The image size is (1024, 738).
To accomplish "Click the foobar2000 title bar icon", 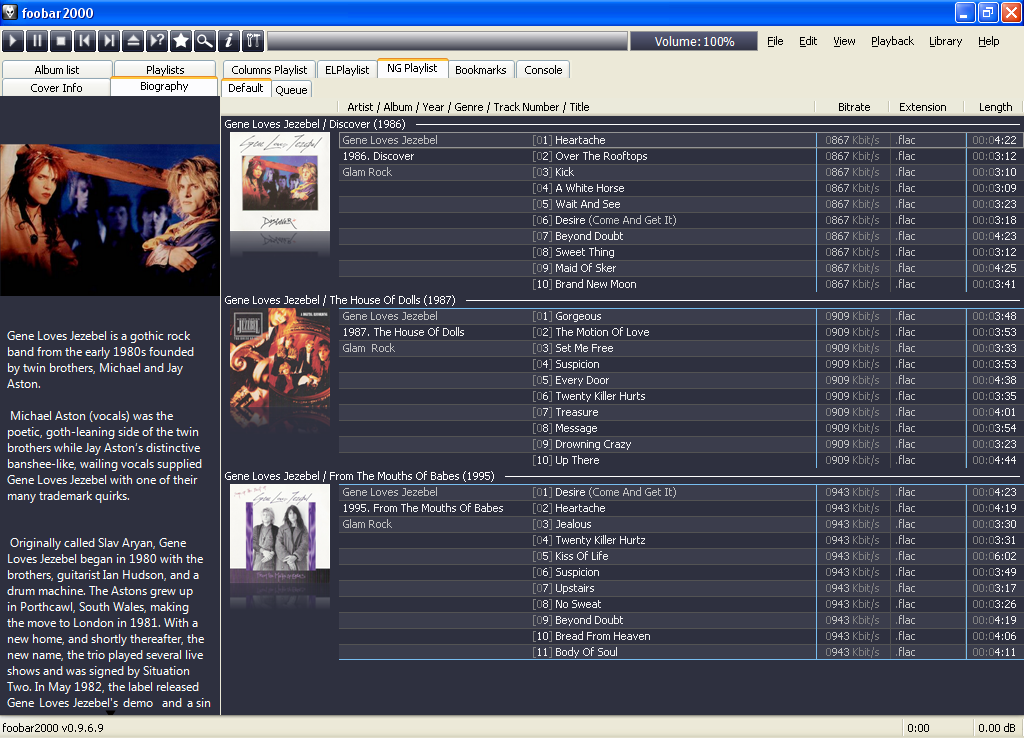I will click(x=10, y=12).
